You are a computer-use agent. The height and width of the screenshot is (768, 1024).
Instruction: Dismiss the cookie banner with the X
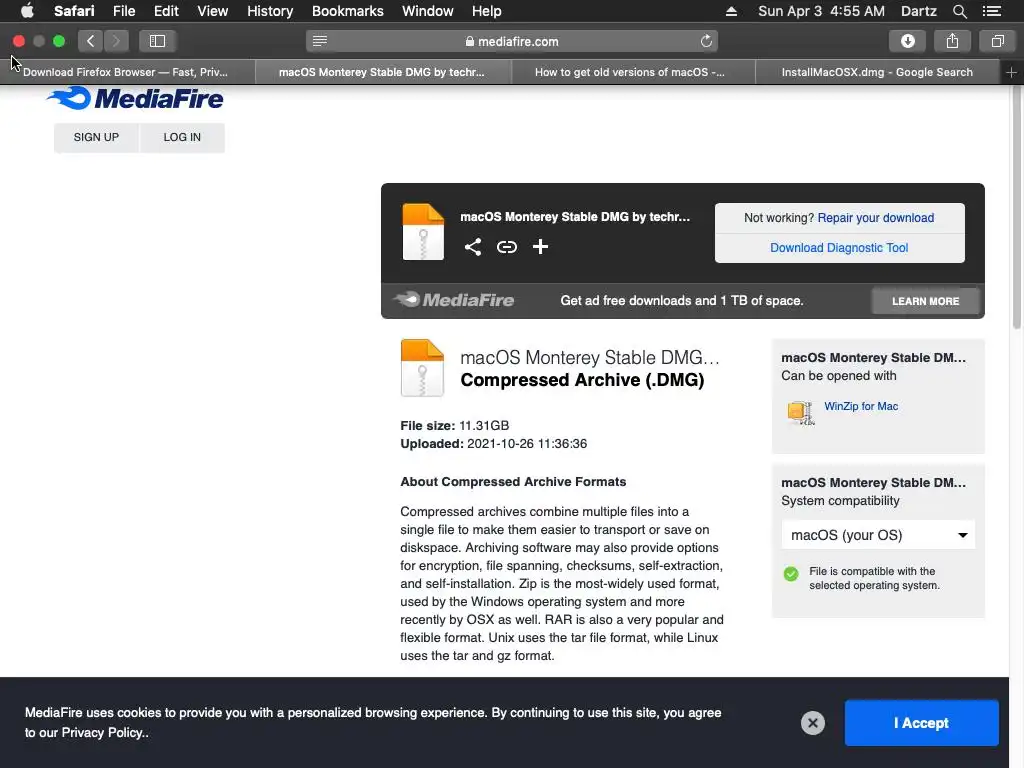click(x=812, y=723)
